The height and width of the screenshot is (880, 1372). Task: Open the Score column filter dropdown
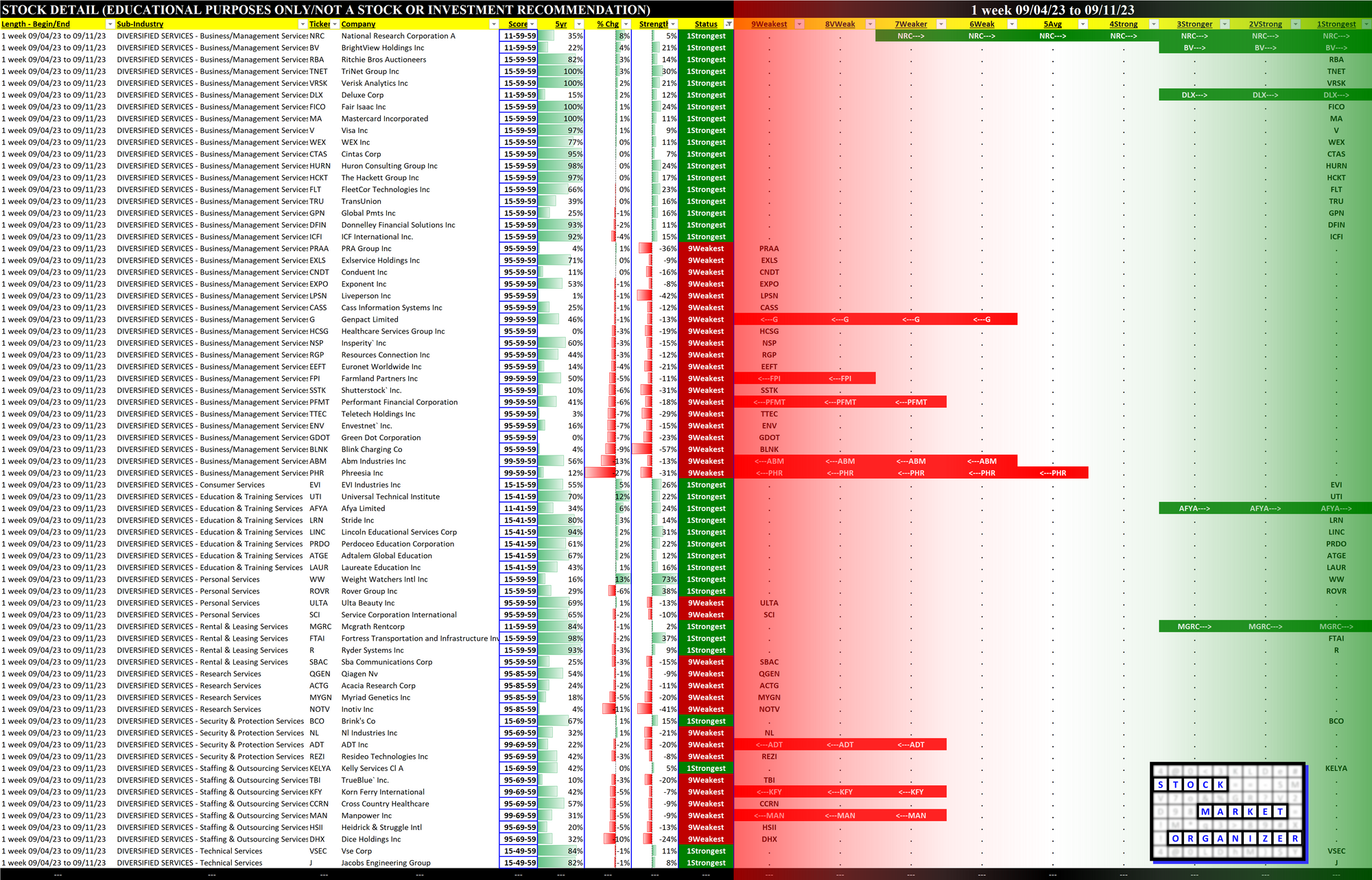coord(532,24)
